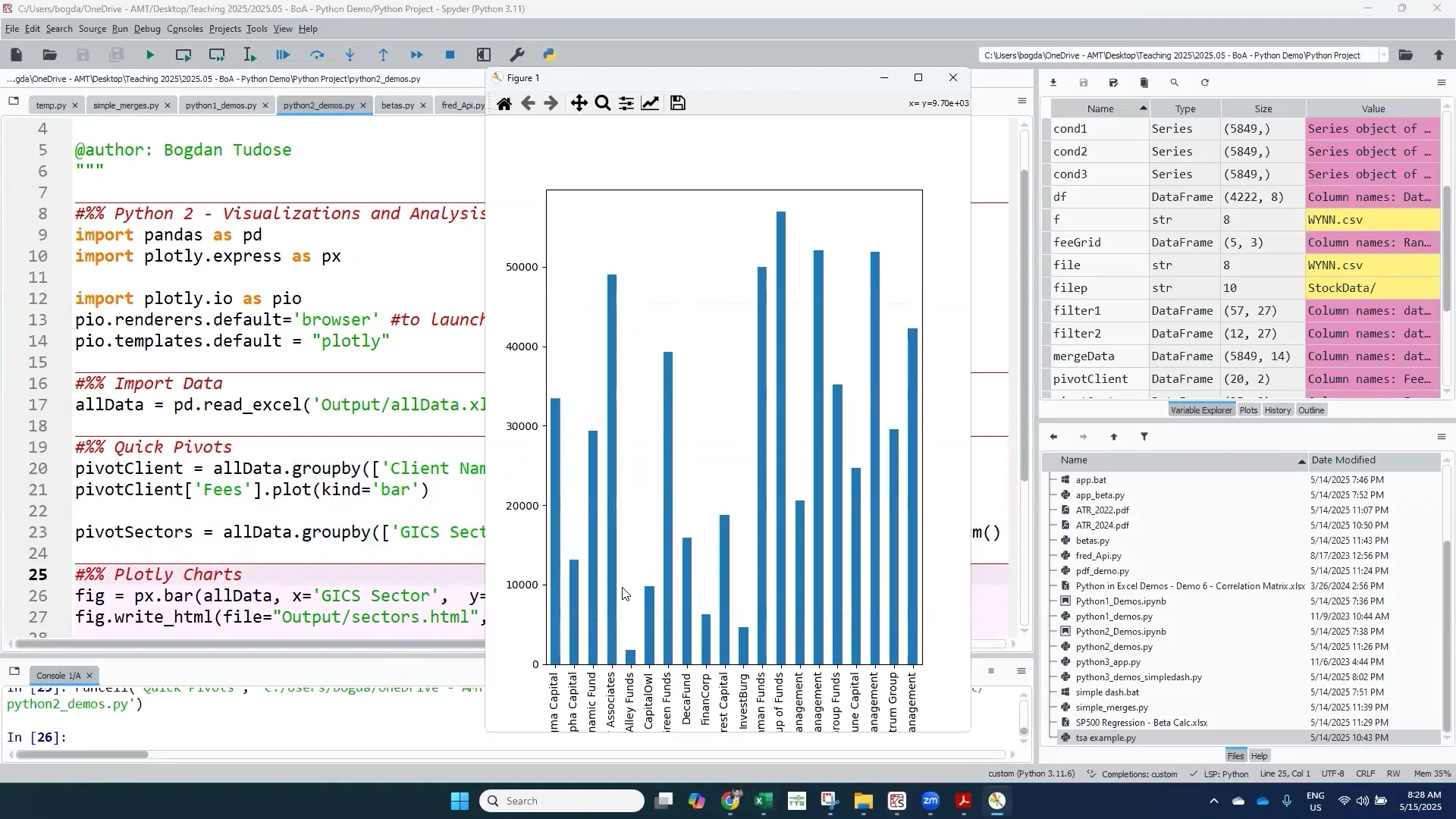Save the figure using the plot toolbar
The height and width of the screenshot is (819, 1456).
[x=677, y=103]
